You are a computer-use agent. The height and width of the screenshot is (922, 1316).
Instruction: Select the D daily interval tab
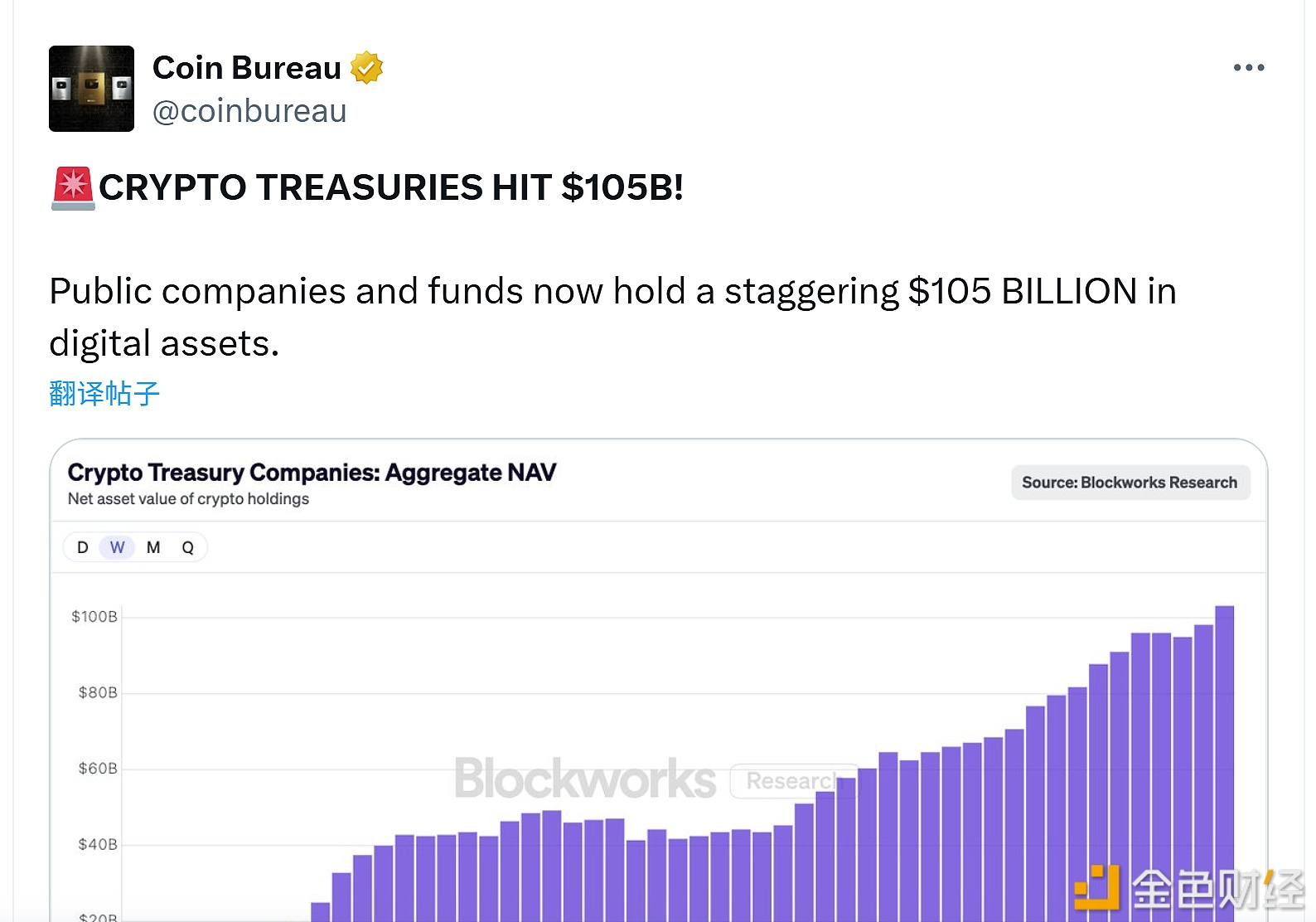pyautogui.click(x=83, y=547)
